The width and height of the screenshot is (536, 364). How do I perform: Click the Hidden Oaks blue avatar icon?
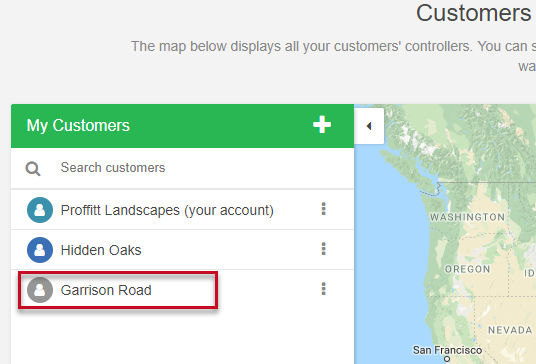pyautogui.click(x=40, y=250)
